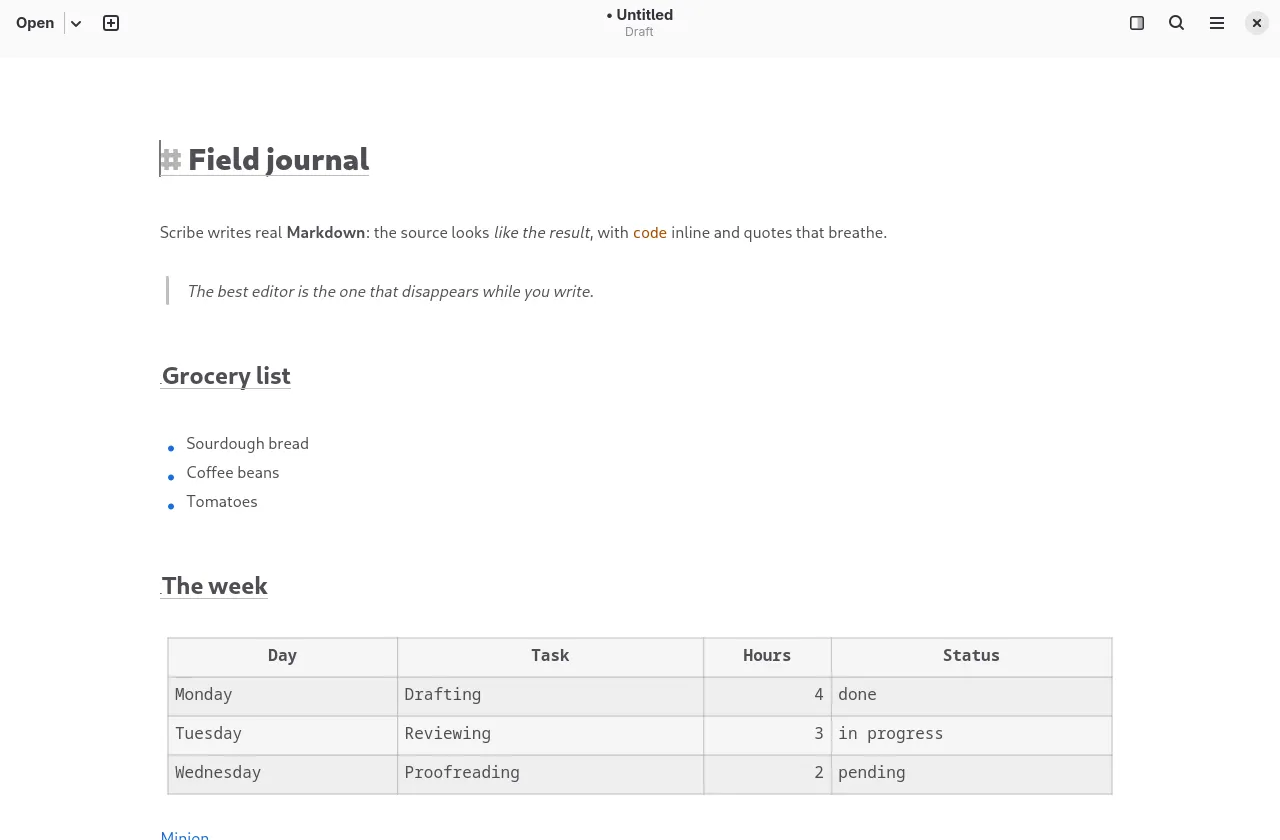
Task: Click the Sourdough bread list item
Action: 247,443
